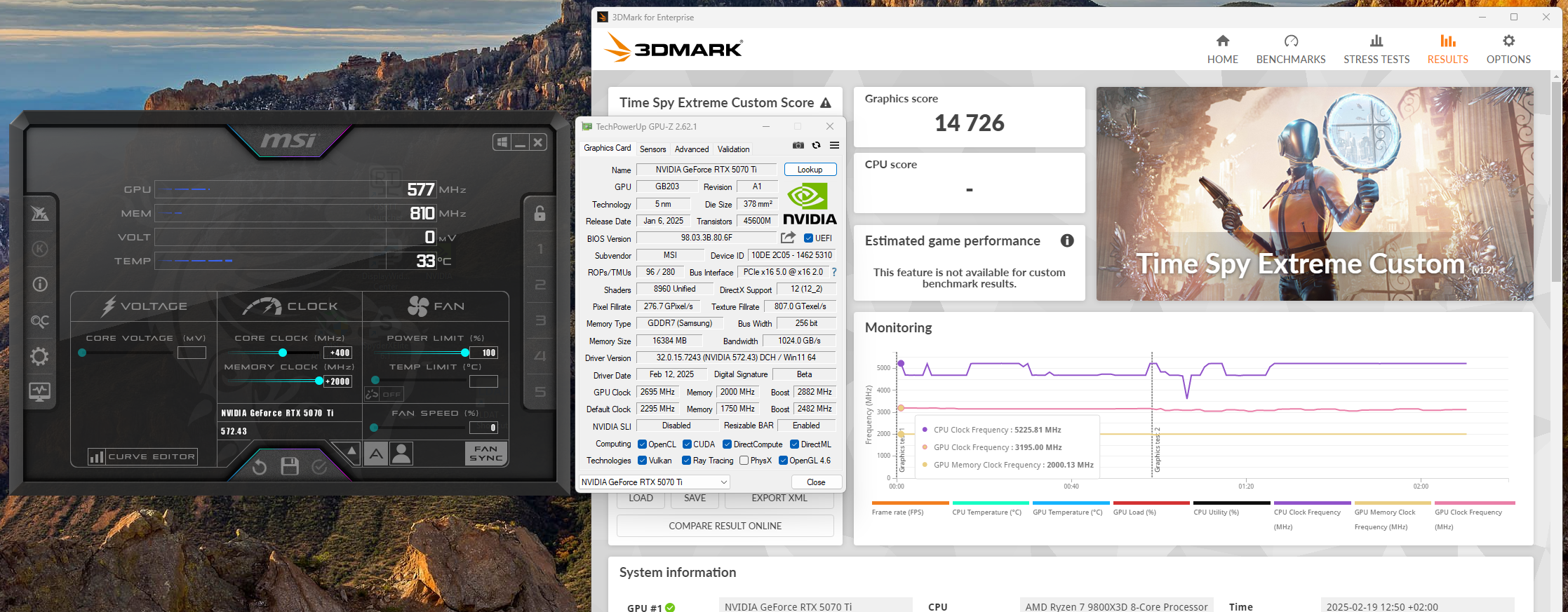Click COMPARE RESULT ONLINE button
1568x612 pixels.
725,526
